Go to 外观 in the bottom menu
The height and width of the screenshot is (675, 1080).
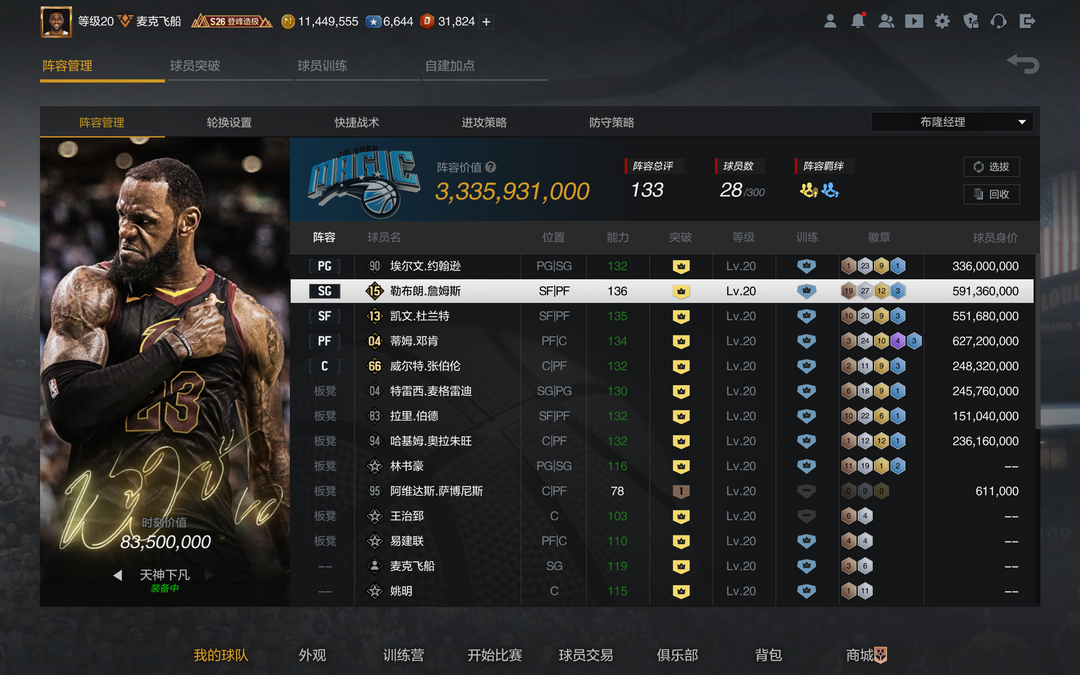(x=312, y=655)
